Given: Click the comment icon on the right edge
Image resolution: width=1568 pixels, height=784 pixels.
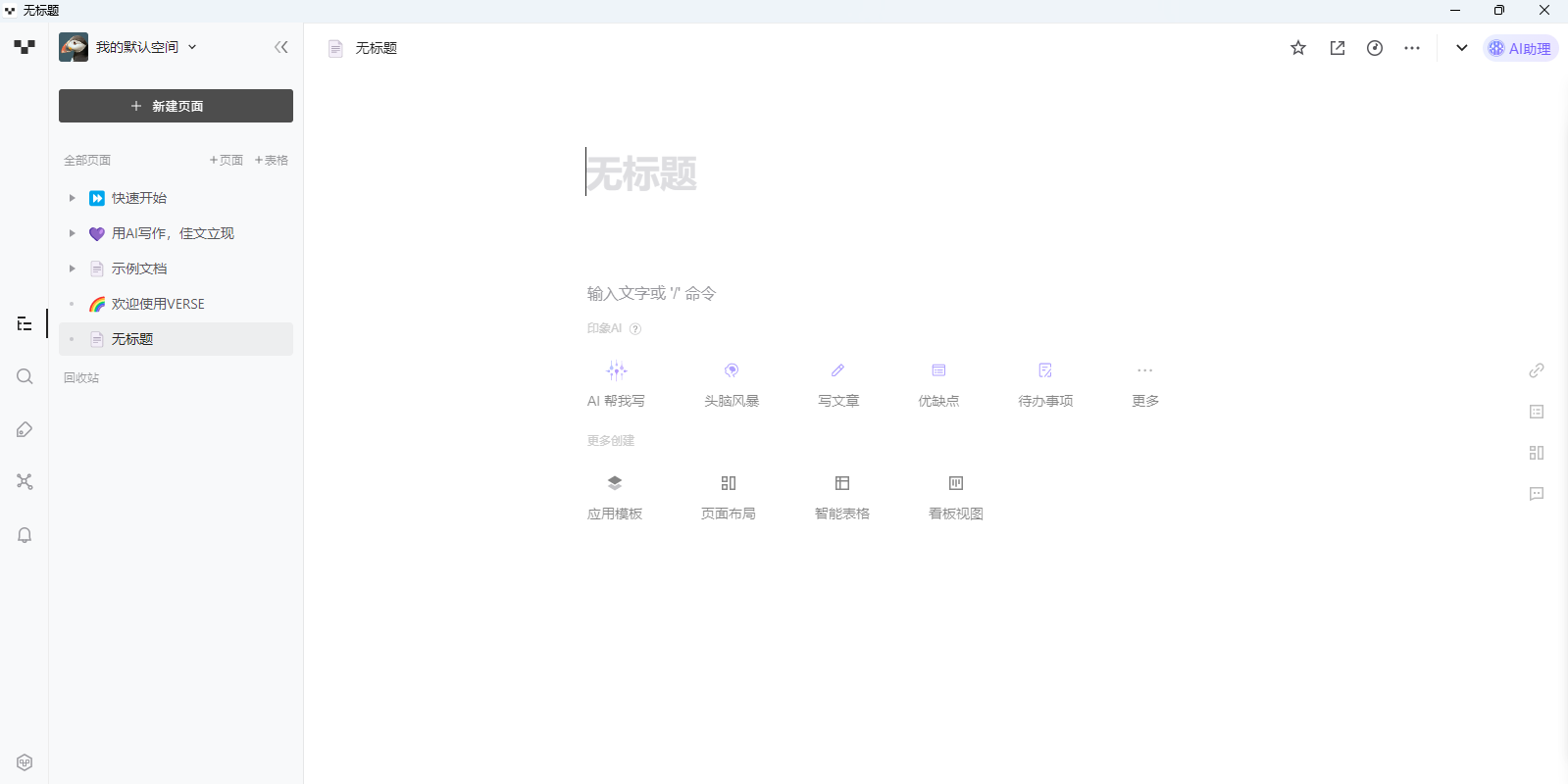Looking at the screenshot, I should (1537, 494).
